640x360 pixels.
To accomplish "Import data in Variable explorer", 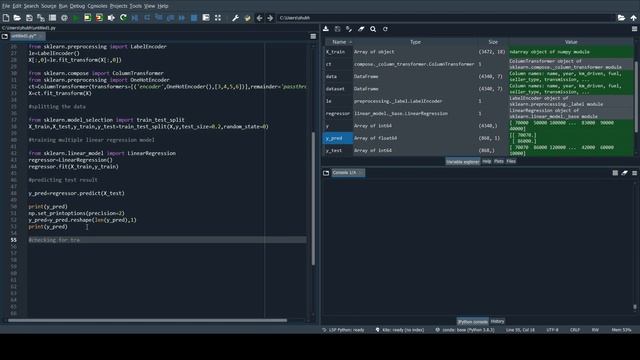I will 326,29.
